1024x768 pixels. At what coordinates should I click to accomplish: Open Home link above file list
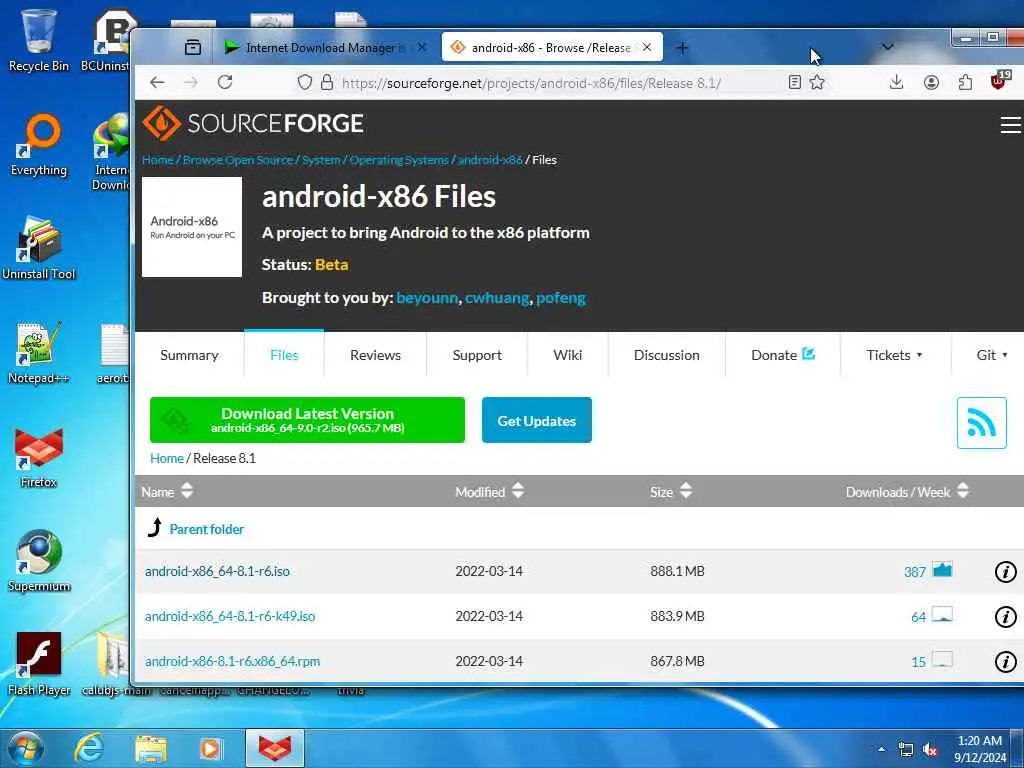point(167,458)
